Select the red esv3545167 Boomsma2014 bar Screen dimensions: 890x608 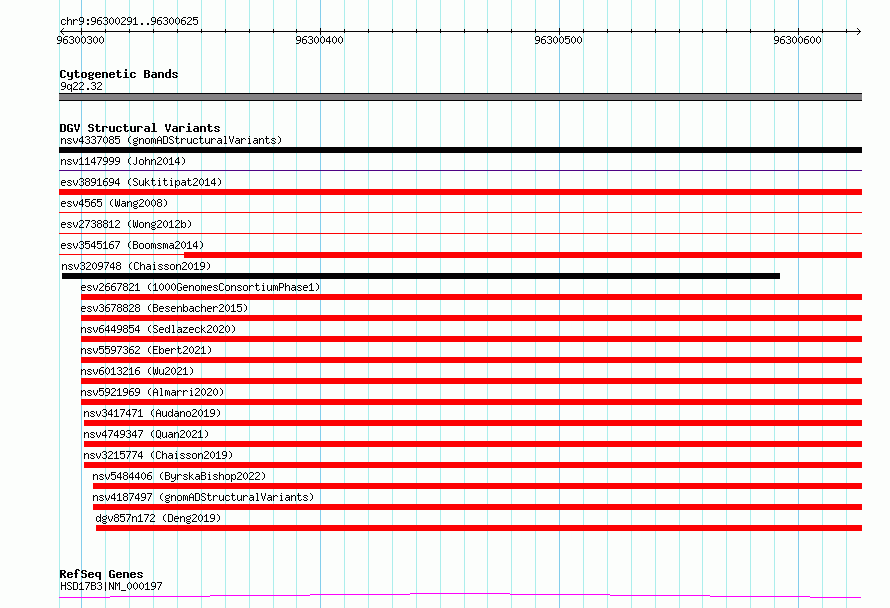[523, 255]
